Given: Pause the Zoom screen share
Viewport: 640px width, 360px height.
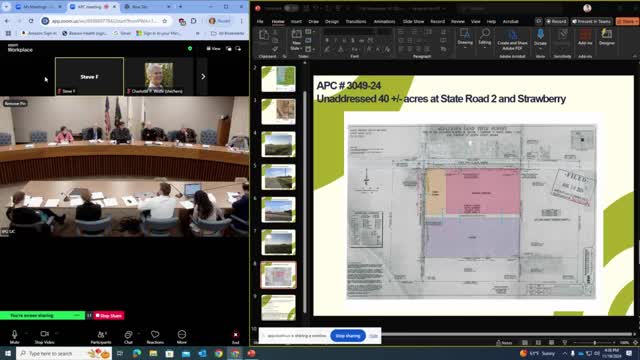Looking at the screenshot, I should (x=89, y=316).
